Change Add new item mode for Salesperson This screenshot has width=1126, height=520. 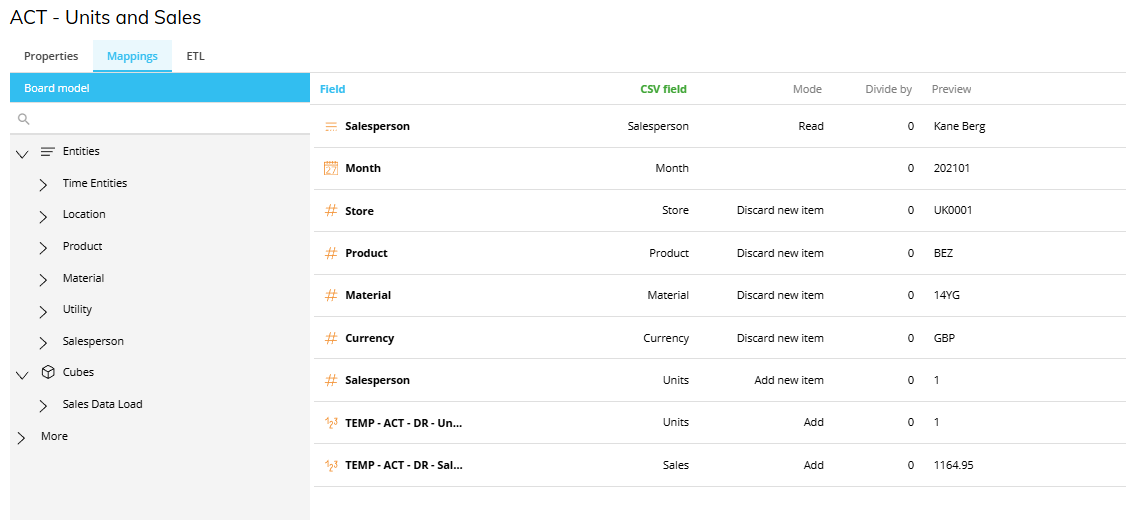(788, 380)
